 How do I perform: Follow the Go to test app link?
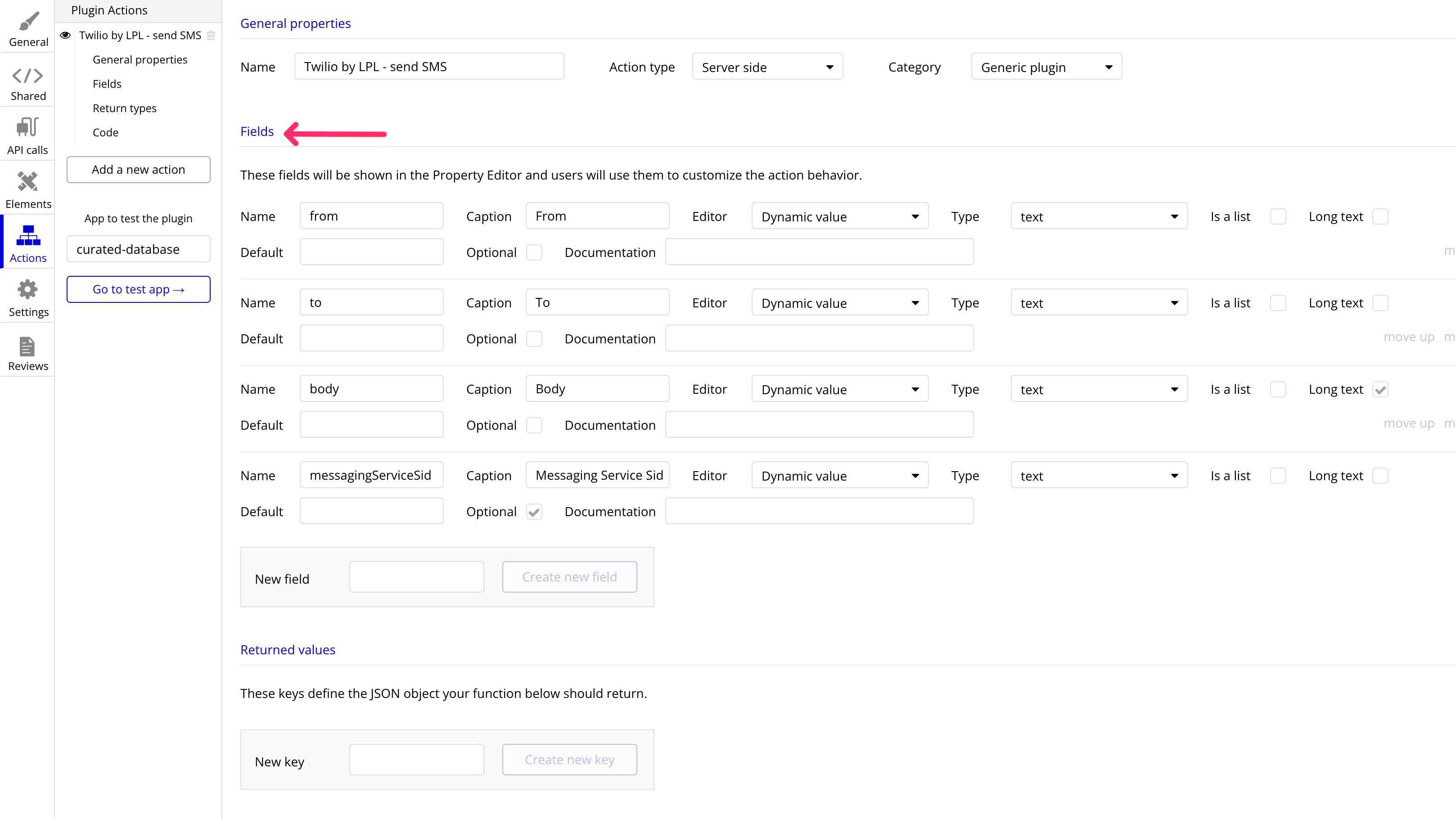(139, 289)
